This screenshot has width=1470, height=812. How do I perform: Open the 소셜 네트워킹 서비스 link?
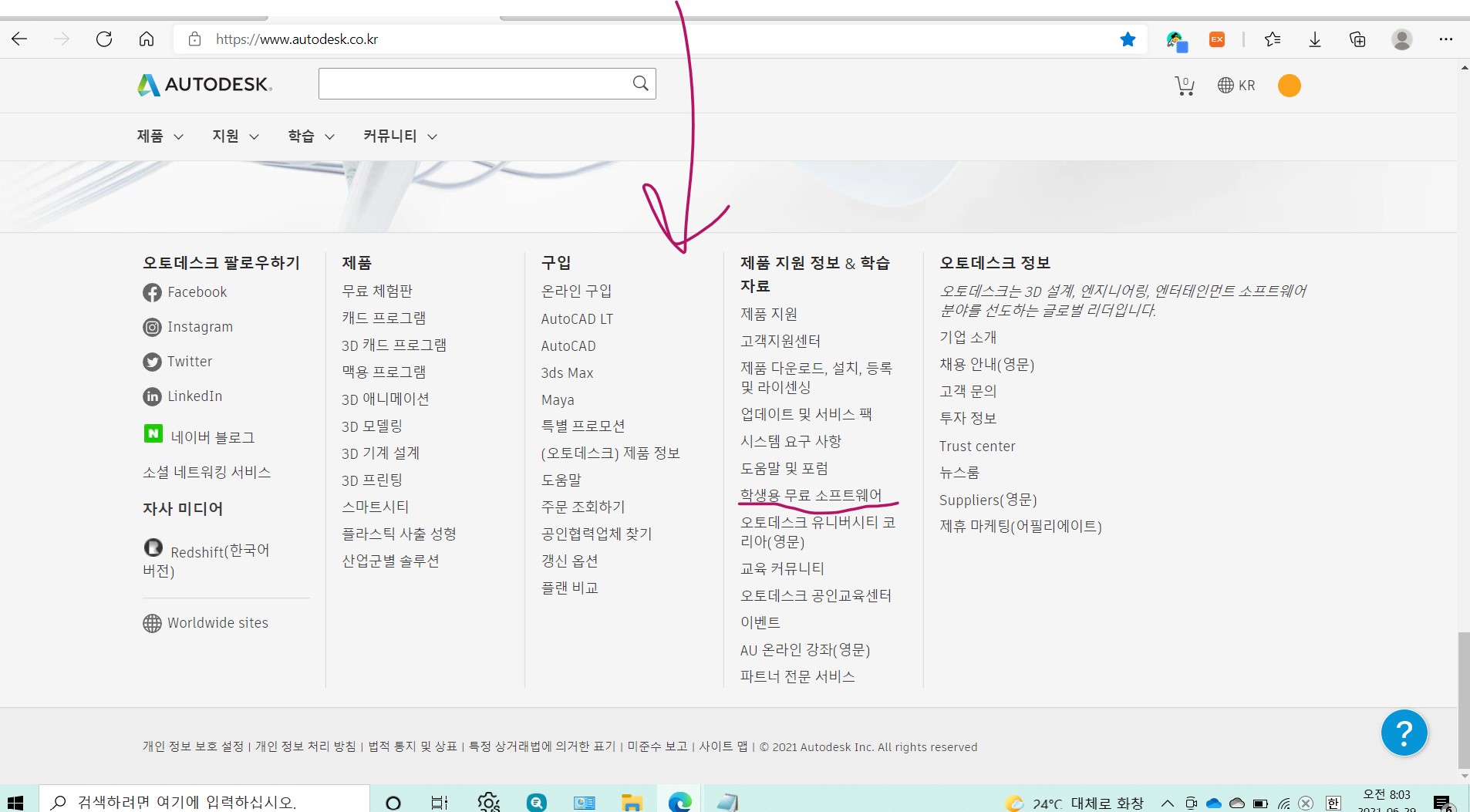[207, 472]
